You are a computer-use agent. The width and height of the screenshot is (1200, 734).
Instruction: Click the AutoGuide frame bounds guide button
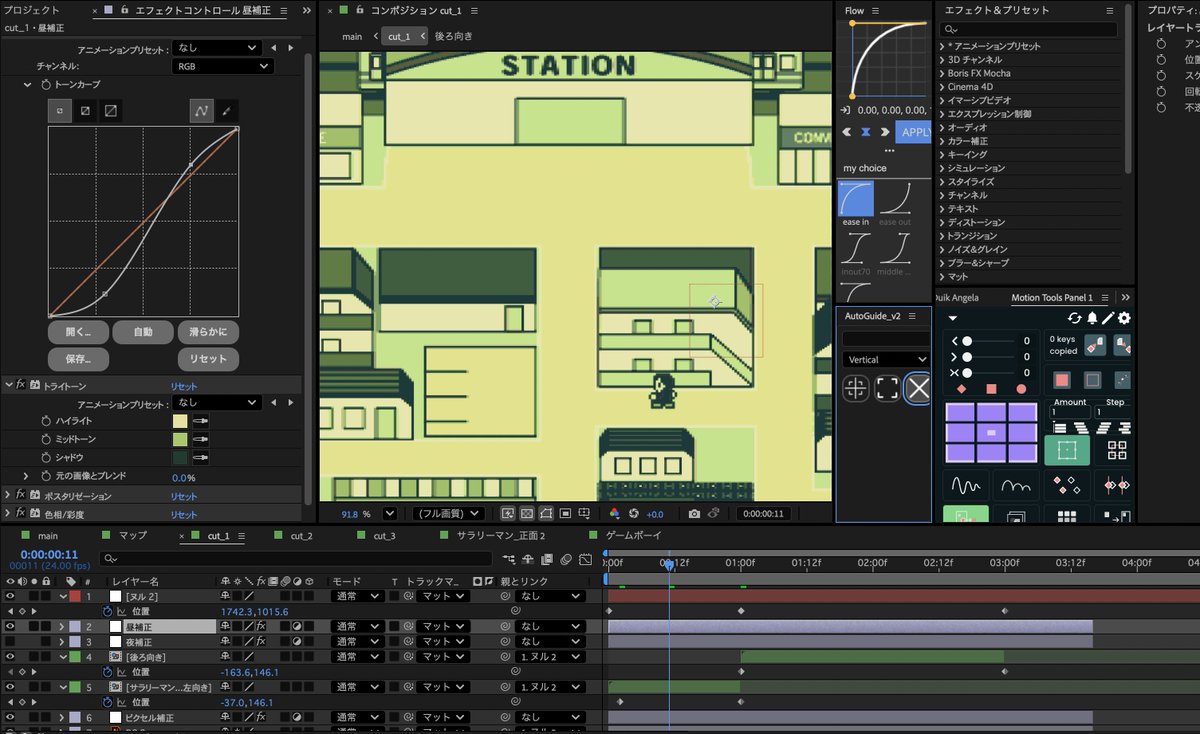pos(887,388)
